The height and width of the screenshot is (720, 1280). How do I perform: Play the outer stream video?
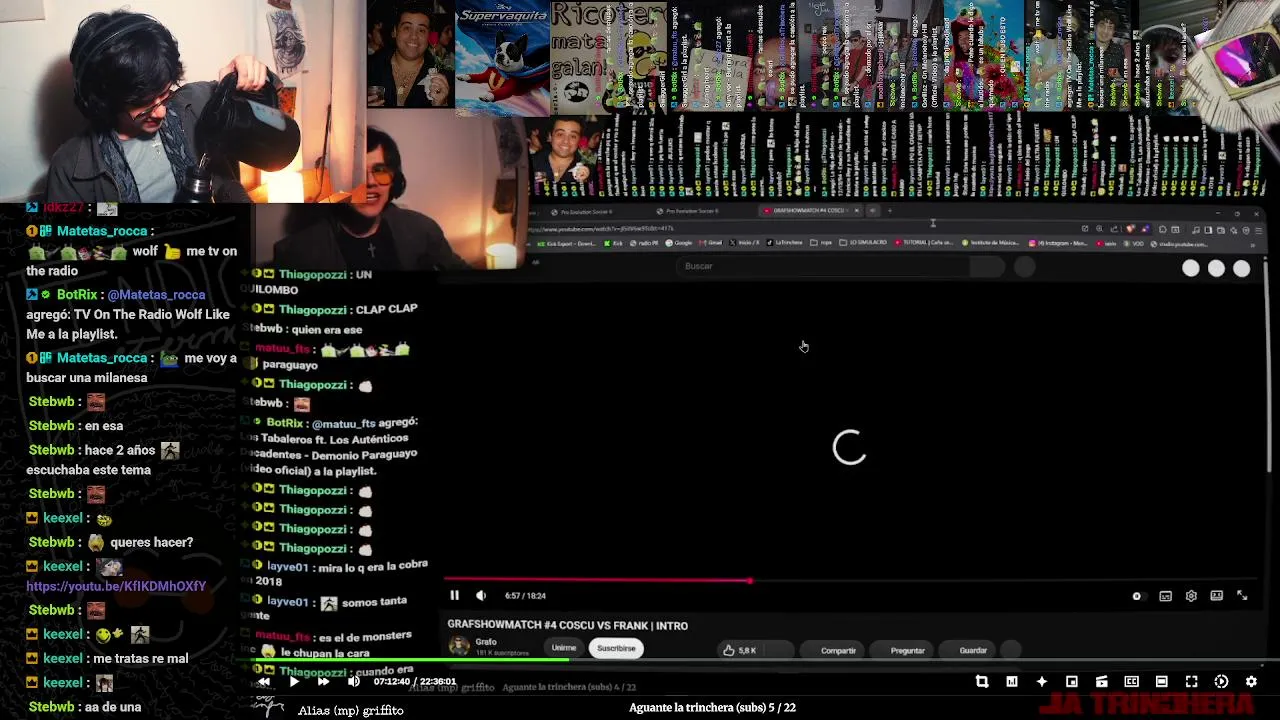point(294,682)
